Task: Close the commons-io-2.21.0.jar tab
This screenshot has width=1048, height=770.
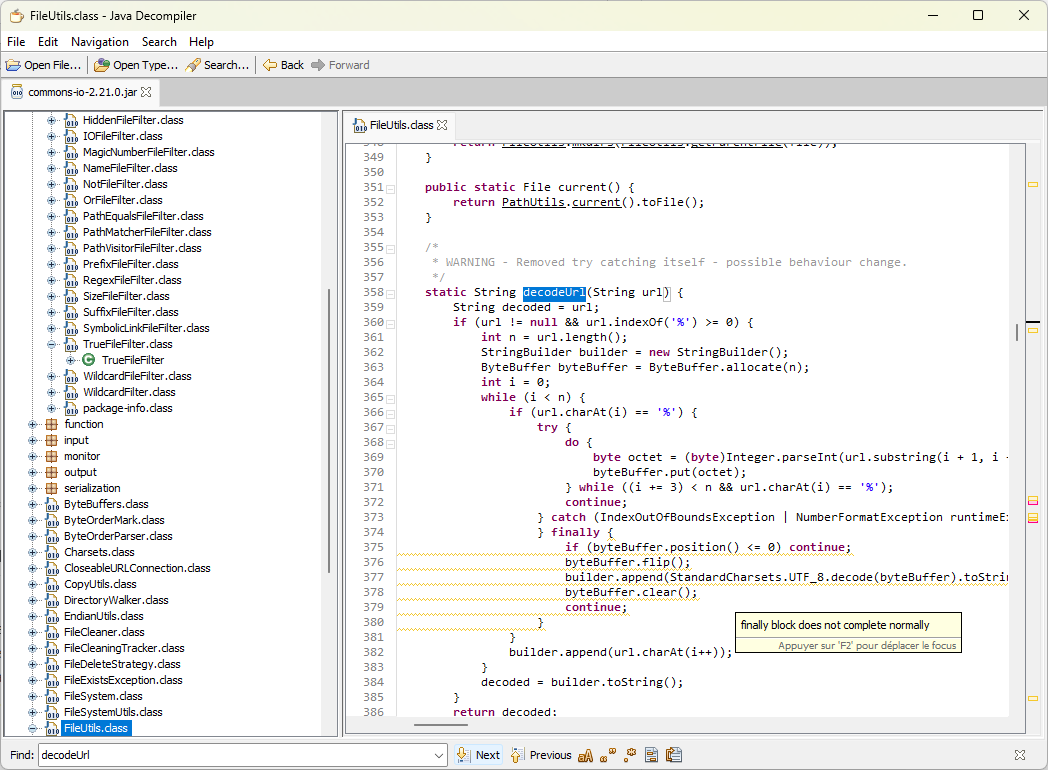Action: [146, 92]
